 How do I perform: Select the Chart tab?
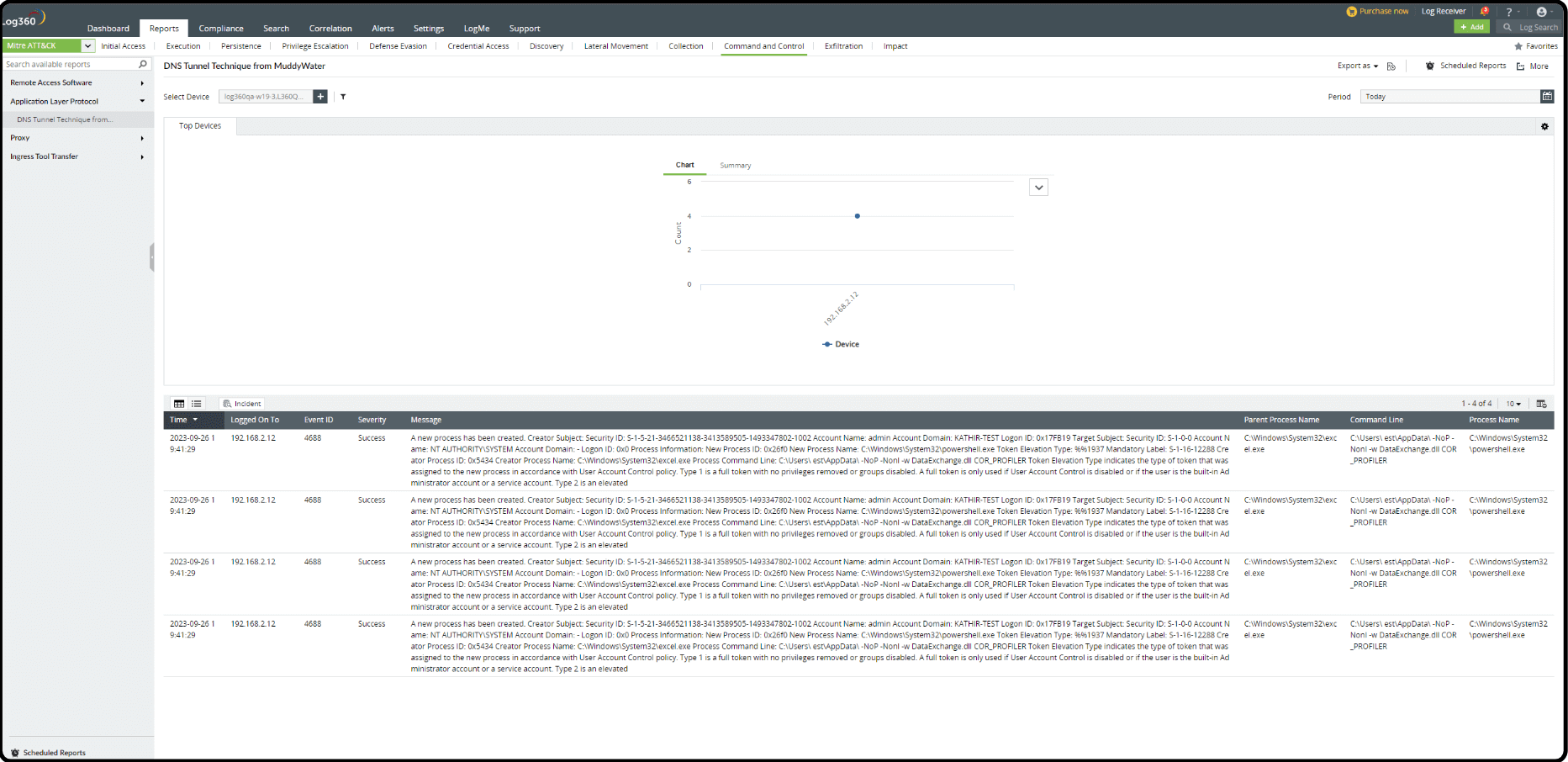coord(685,165)
